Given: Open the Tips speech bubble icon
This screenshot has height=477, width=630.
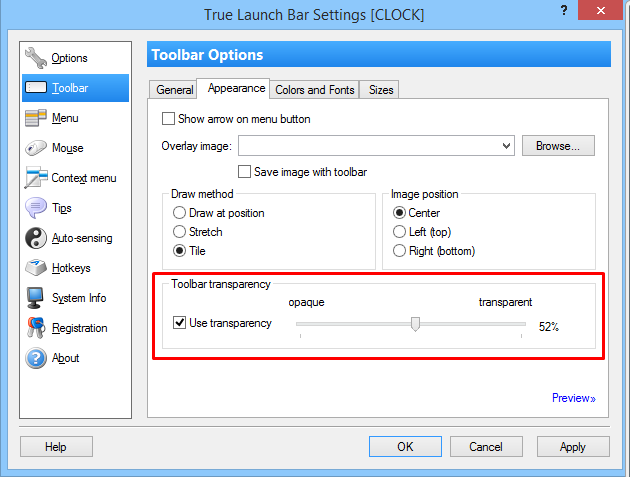Looking at the screenshot, I should coord(36,208).
